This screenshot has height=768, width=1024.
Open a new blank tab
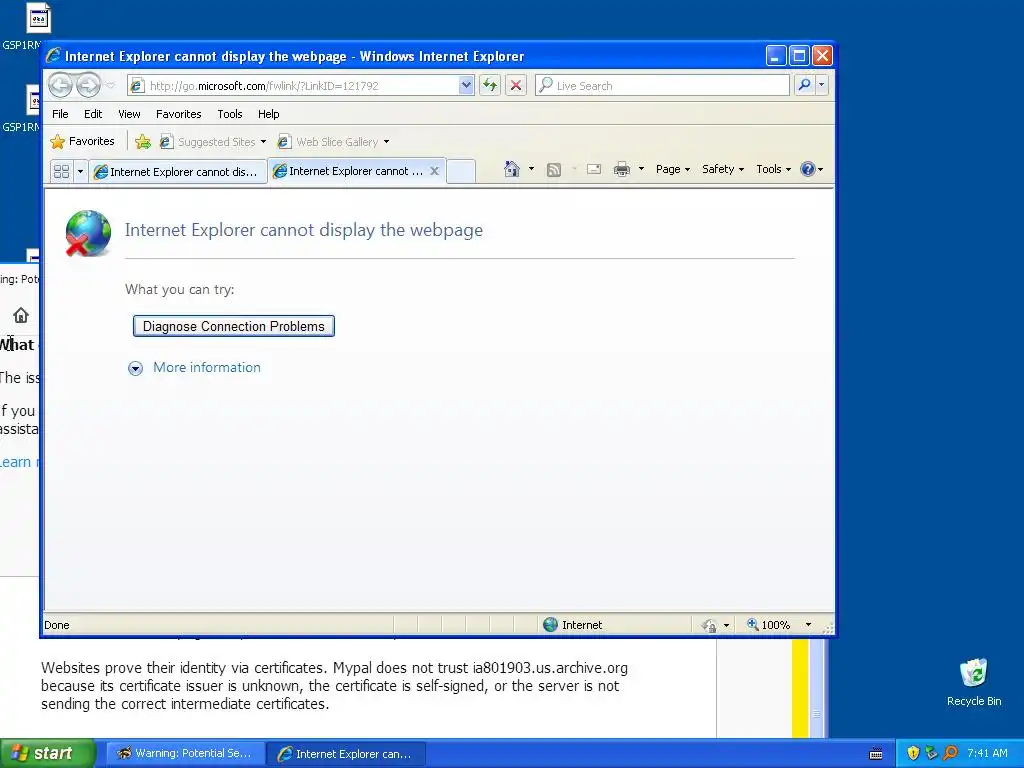[x=461, y=171]
